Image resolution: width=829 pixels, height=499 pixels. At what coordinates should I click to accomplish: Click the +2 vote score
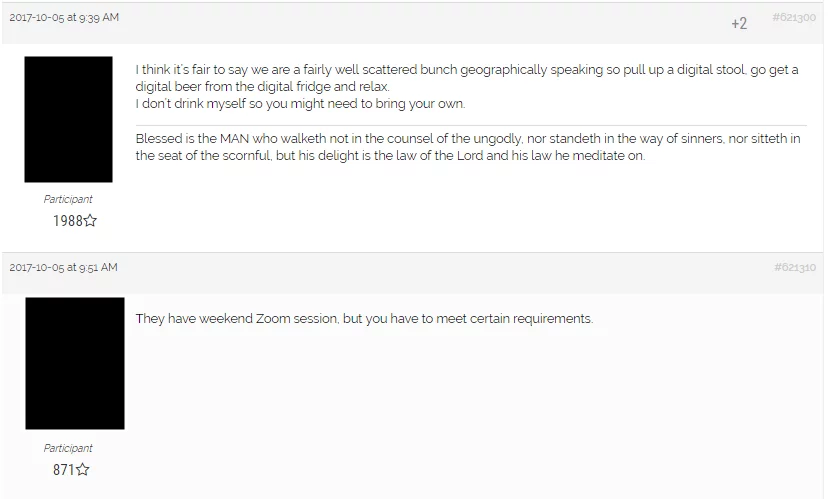pyautogui.click(x=739, y=23)
